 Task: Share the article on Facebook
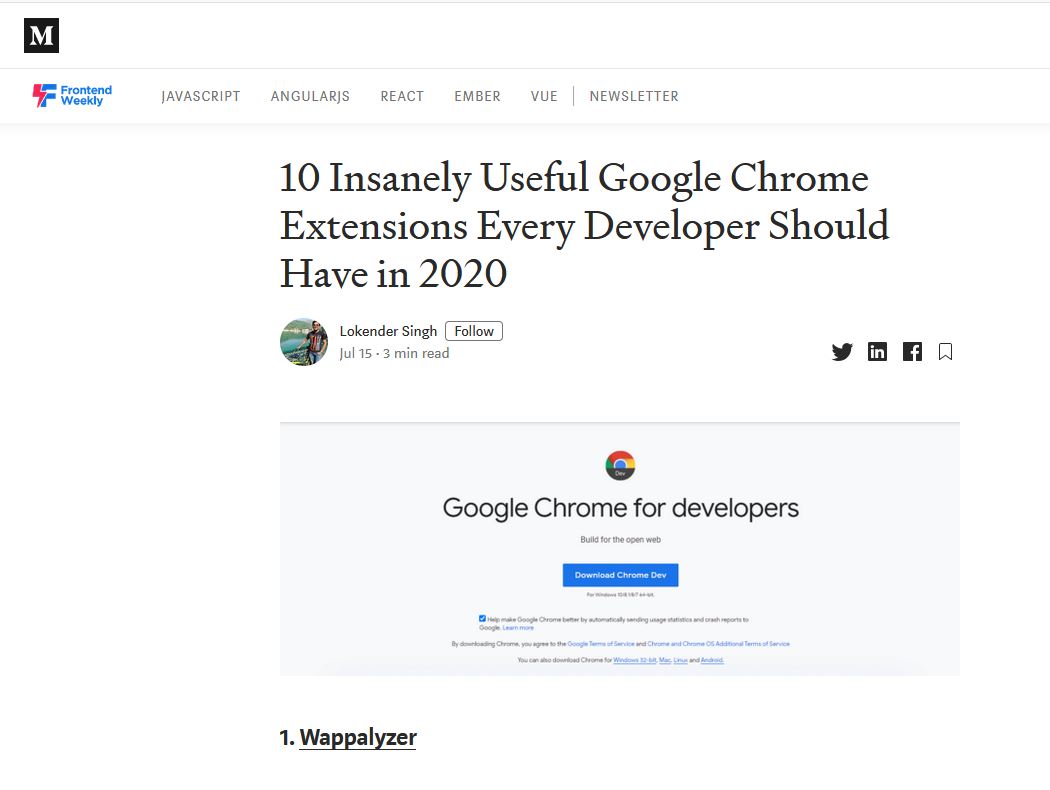tap(912, 351)
